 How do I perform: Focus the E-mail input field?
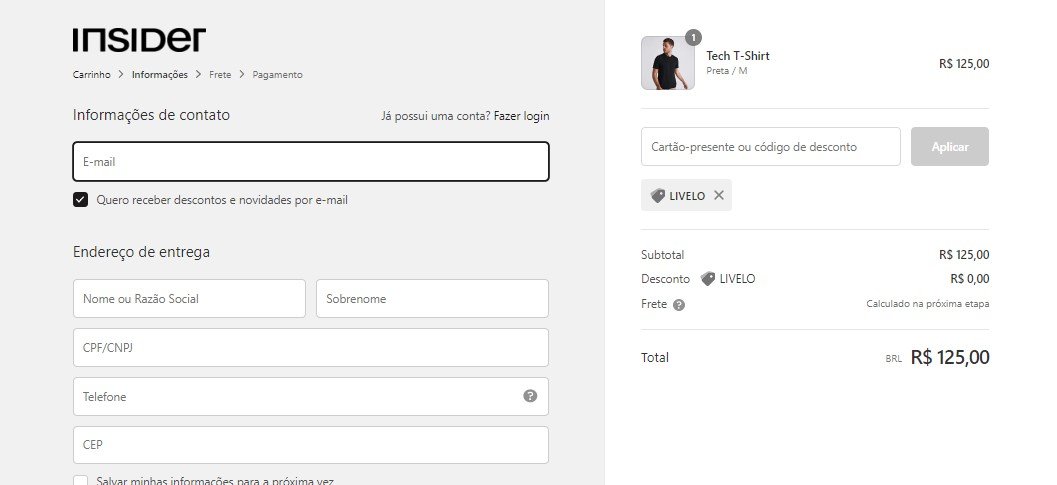(311, 161)
